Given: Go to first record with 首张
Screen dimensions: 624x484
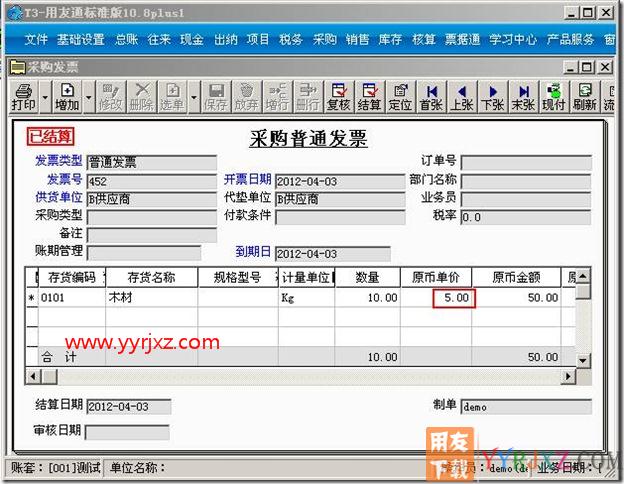Looking at the screenshot, I should coord(431,97).
